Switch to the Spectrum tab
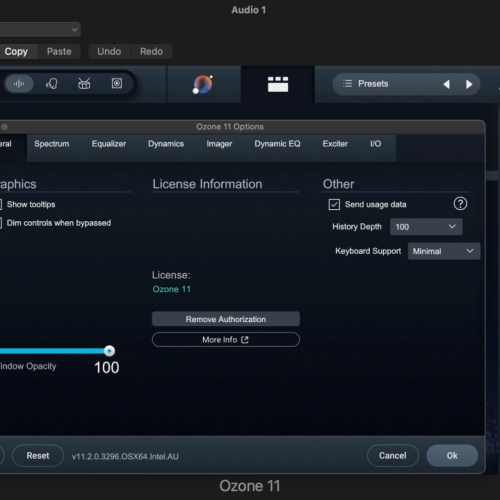500x500 pixels. [x=52, y=144]
